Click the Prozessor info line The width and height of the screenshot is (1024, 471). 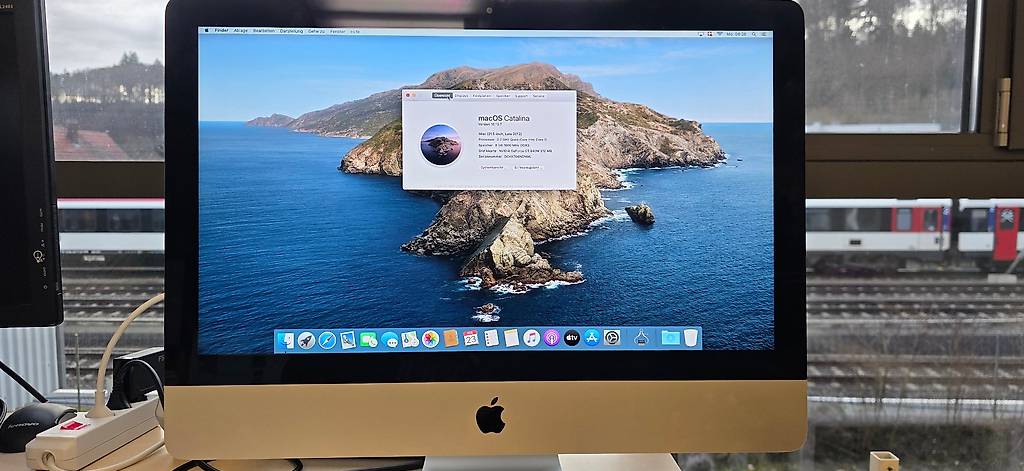513,139
